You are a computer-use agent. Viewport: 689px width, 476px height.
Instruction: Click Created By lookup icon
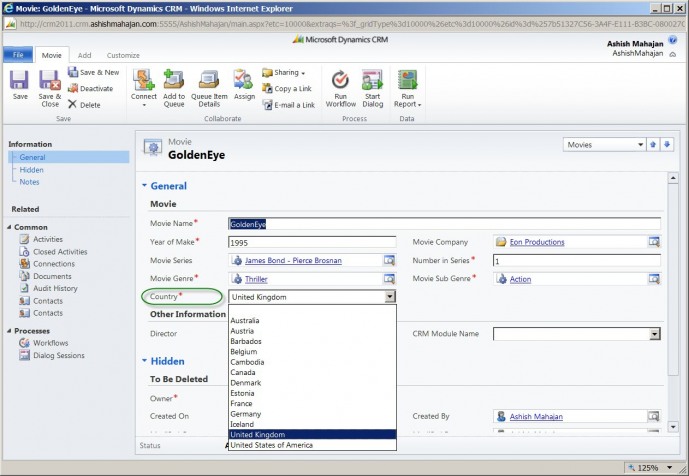[x=654, y=416]
